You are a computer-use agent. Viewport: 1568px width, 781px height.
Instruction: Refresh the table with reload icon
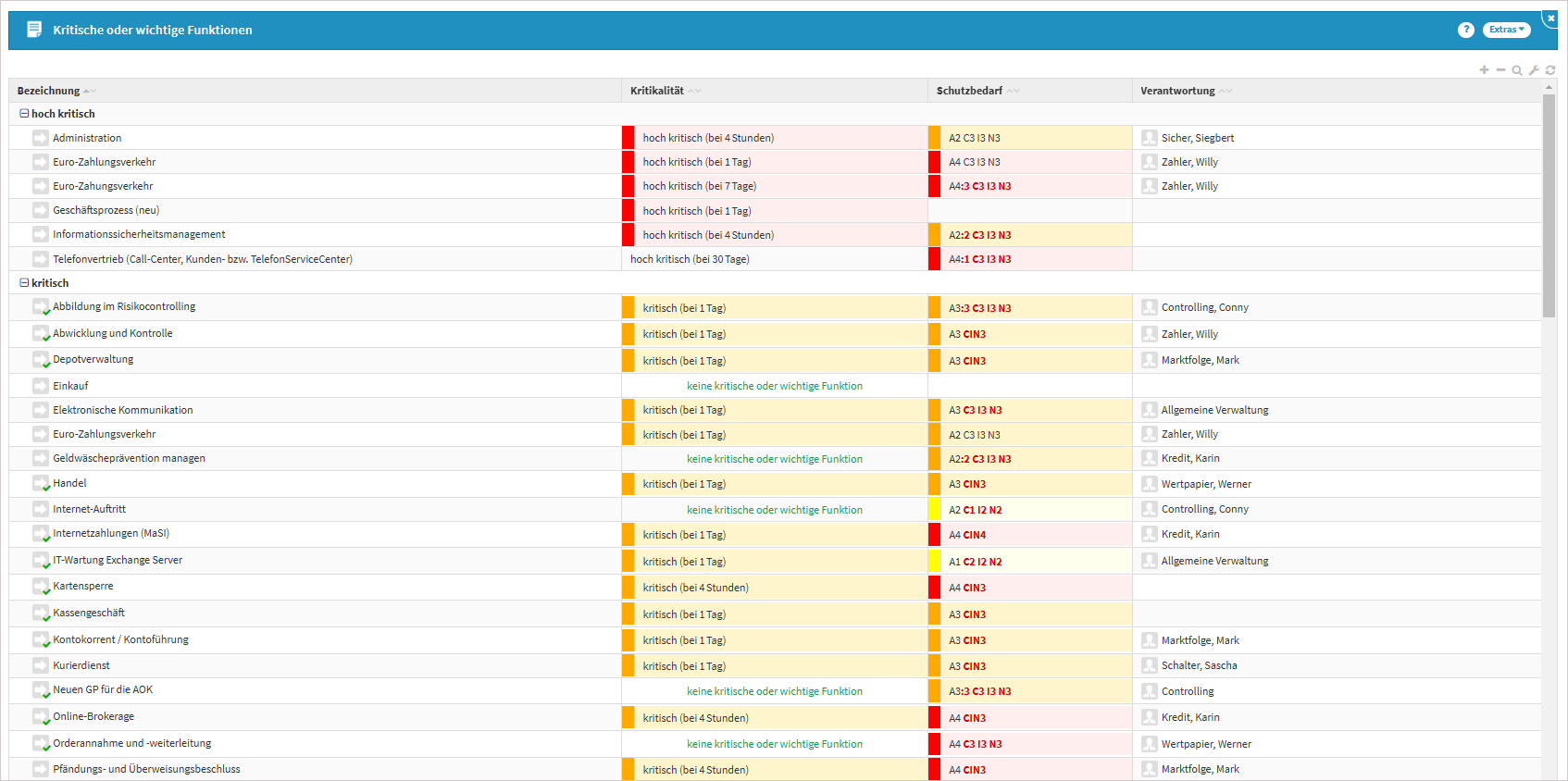[1550, 70]
